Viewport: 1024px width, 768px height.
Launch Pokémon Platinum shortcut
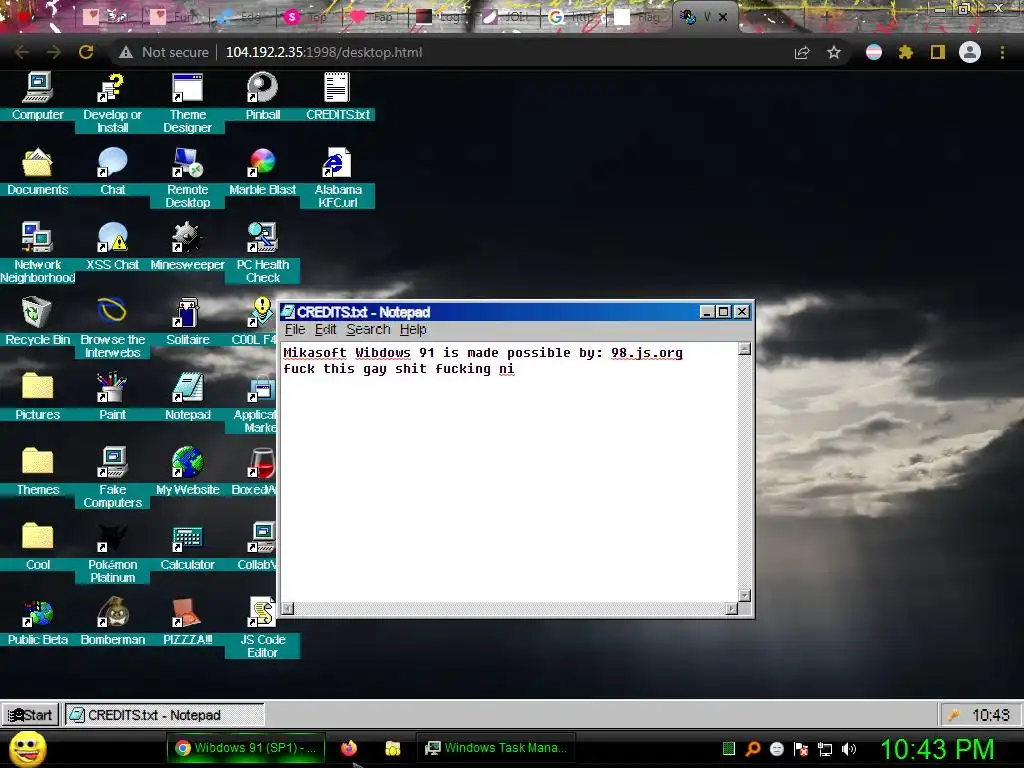point(112,553)
